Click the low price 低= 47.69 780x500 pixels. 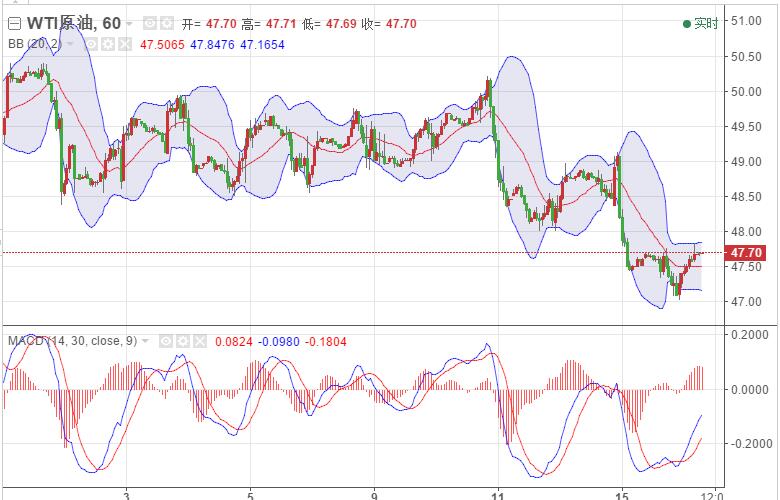point(329,24)
